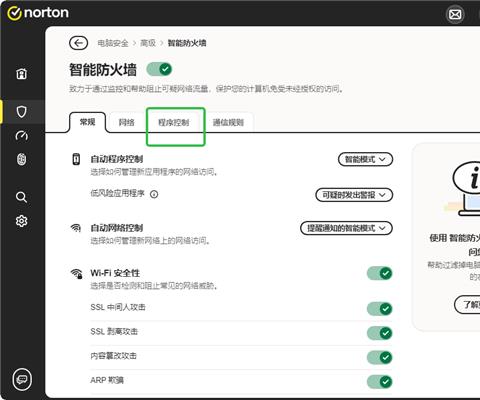Open the speedometer performance sidebar icon
Screen dimensions: 480x400
tap(22, 136)
